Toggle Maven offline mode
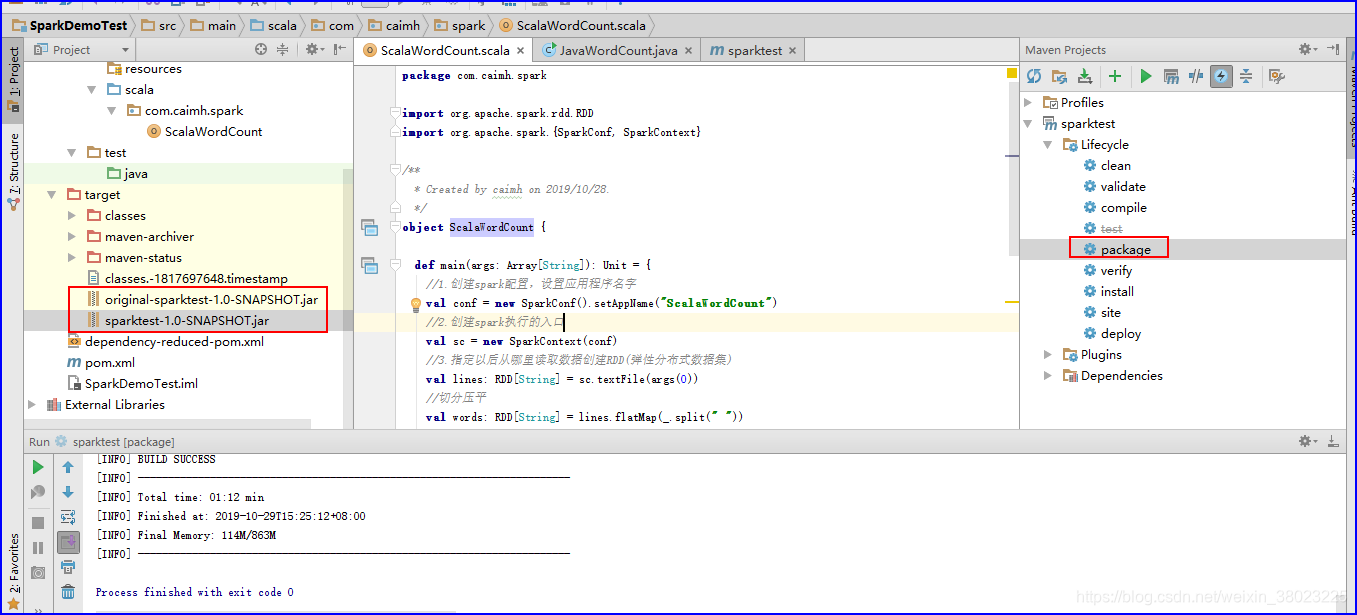 1221,76
